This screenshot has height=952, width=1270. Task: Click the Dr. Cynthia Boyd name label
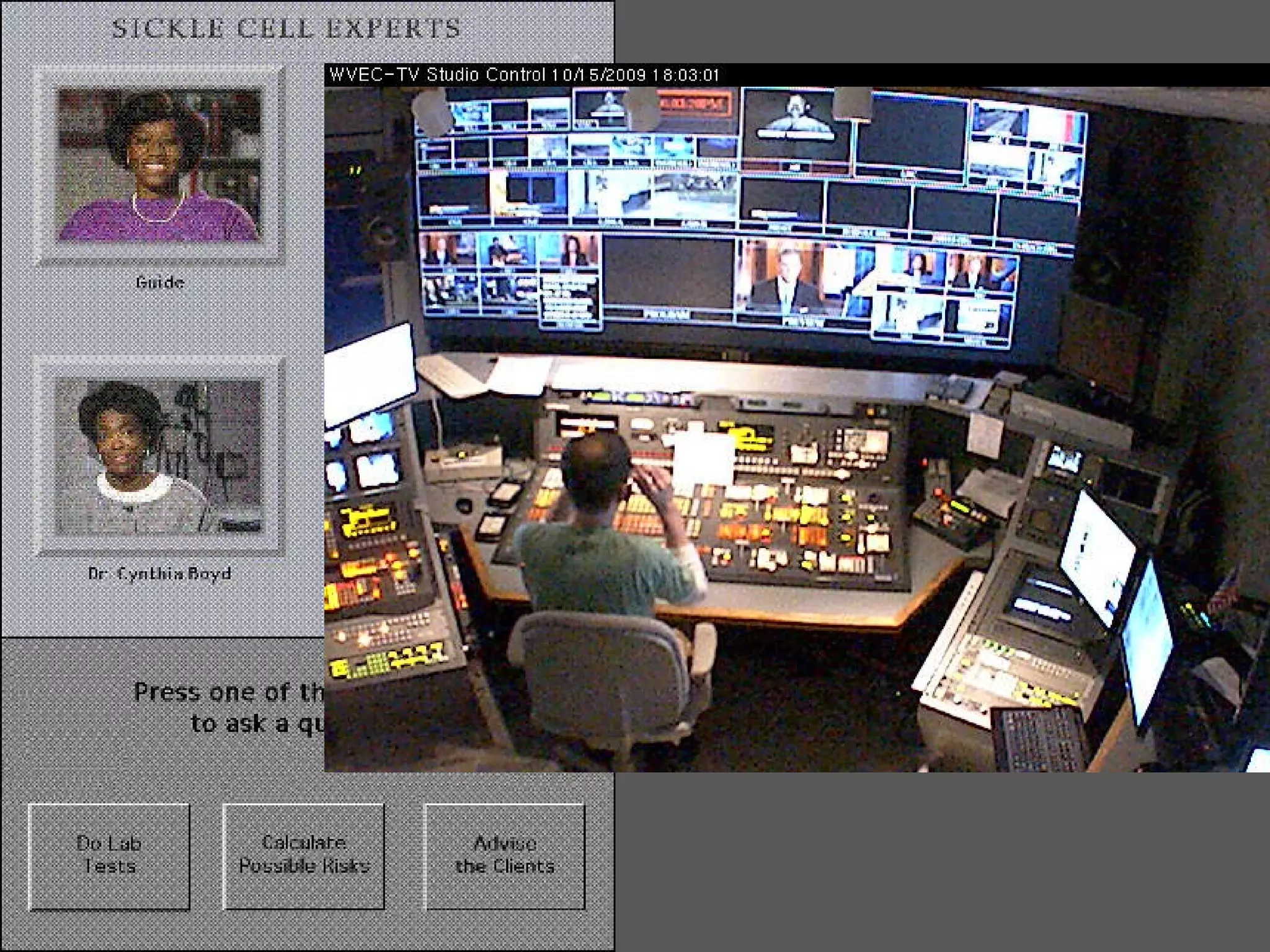click(x=159, y=573)
